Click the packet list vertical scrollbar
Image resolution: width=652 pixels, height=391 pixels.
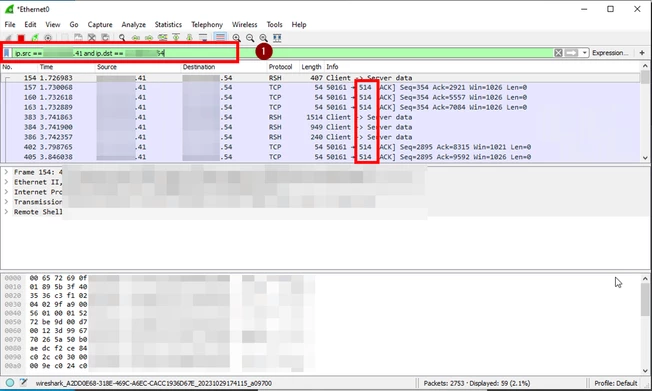[645, 111]
